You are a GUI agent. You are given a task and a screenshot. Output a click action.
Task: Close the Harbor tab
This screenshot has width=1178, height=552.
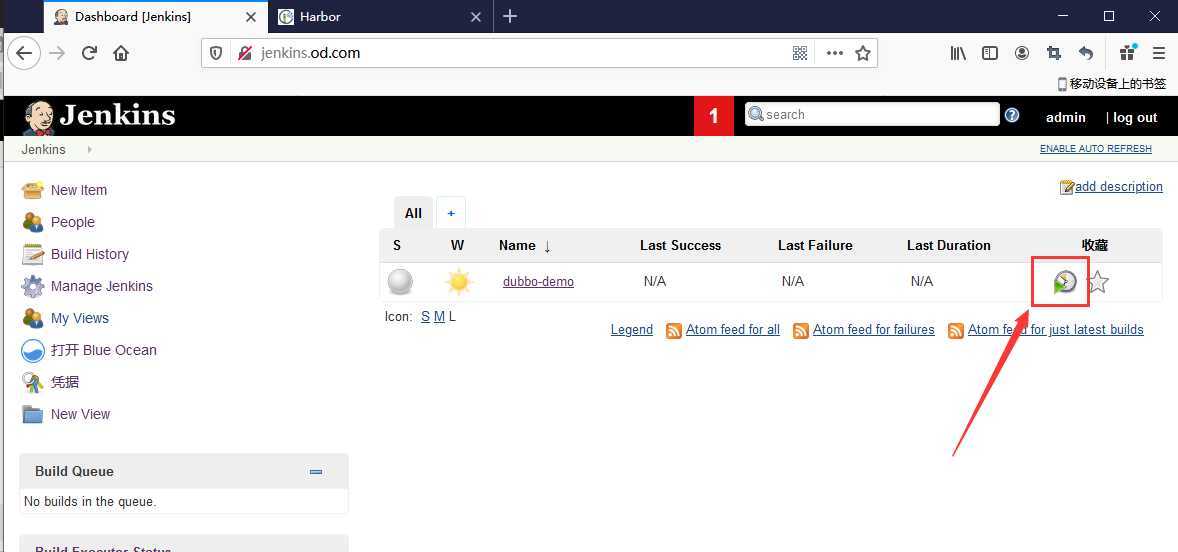pos(476,17)
